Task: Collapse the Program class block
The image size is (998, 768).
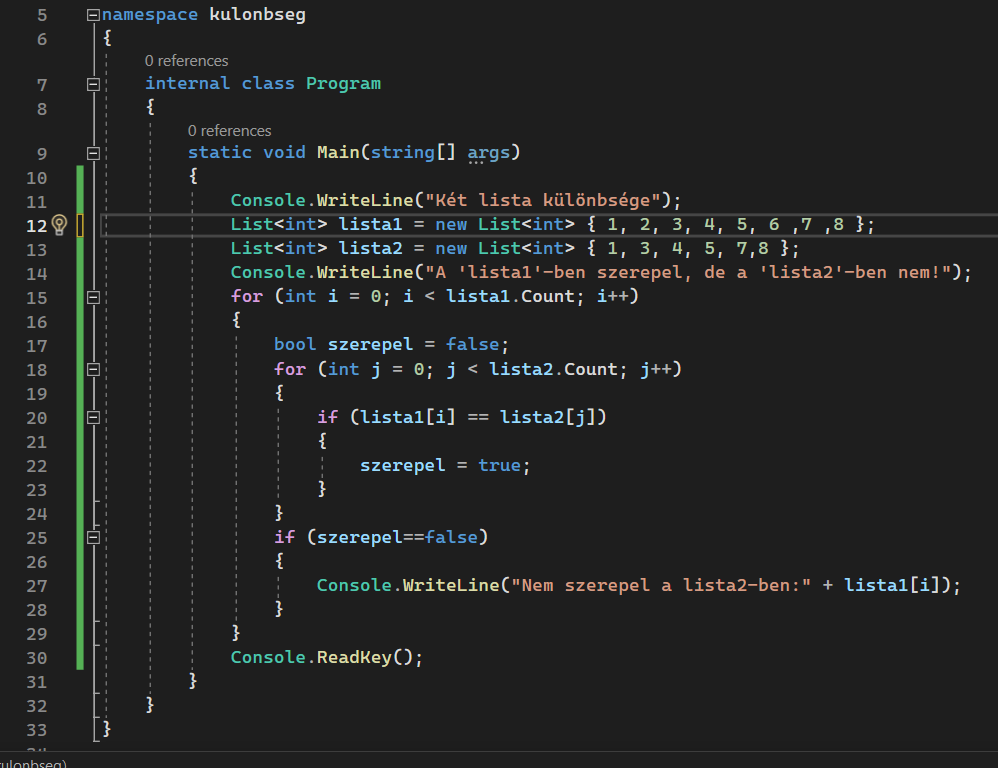Action: [94, 84]
